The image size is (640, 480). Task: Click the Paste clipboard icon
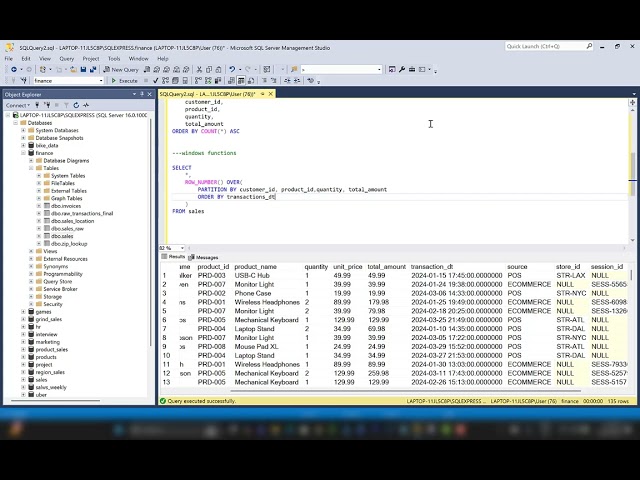(218, 69)
